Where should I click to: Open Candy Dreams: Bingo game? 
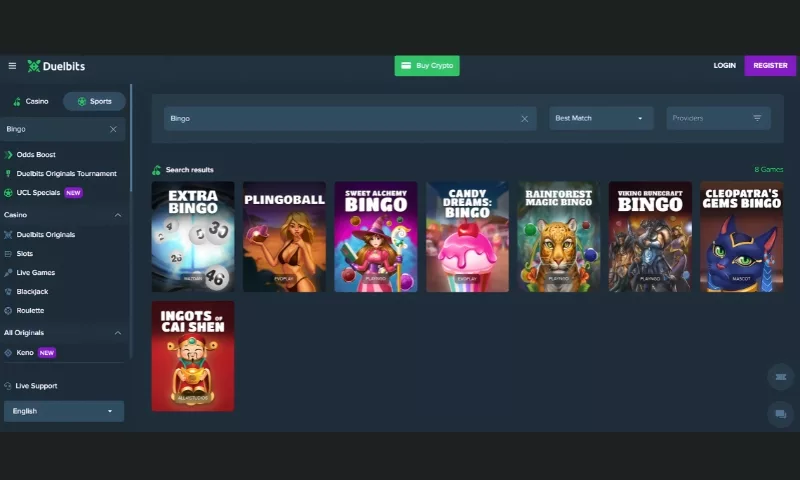(467, 237)
